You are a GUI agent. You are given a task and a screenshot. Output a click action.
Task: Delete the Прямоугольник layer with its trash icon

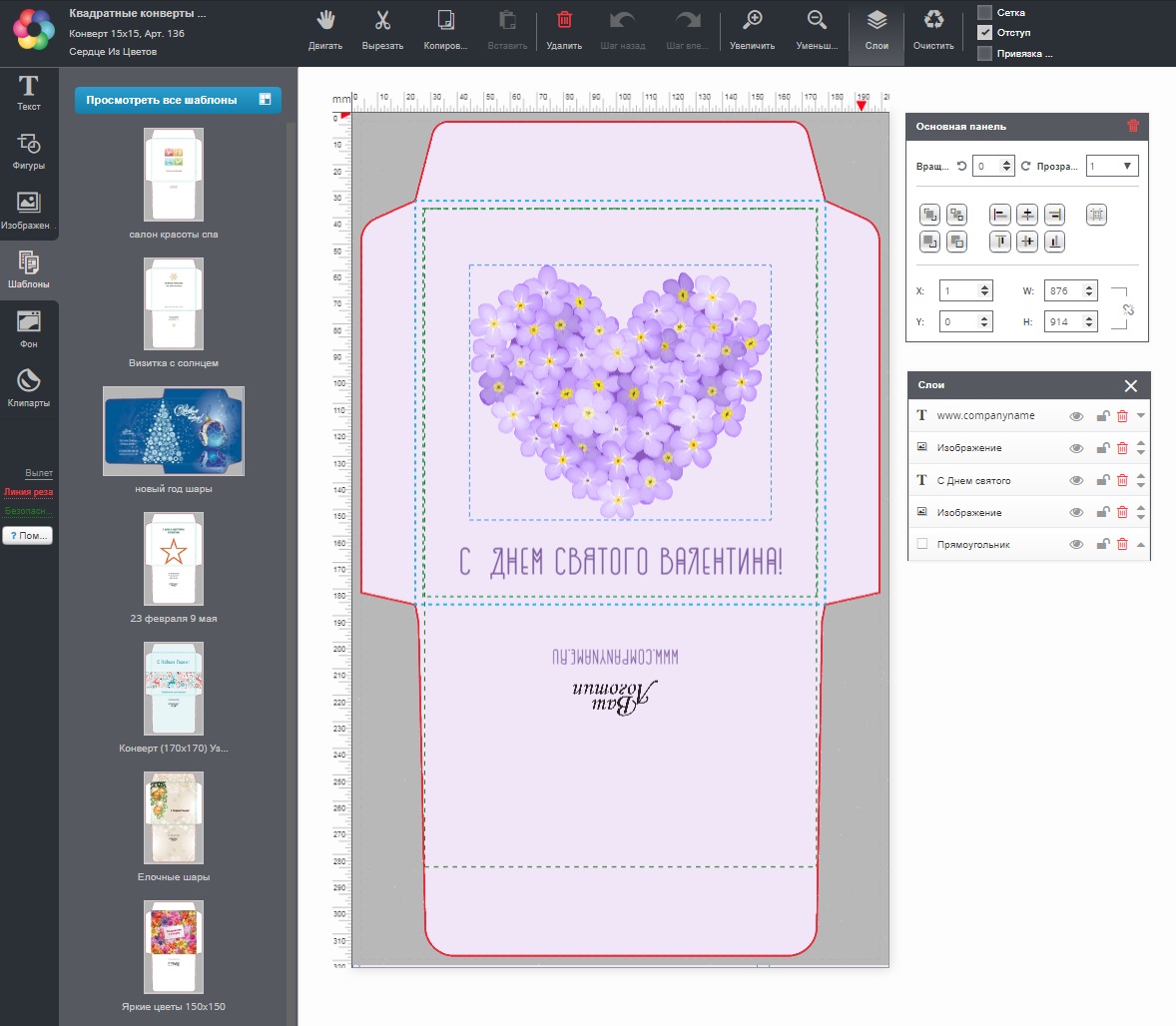[x=1122, y=545]
